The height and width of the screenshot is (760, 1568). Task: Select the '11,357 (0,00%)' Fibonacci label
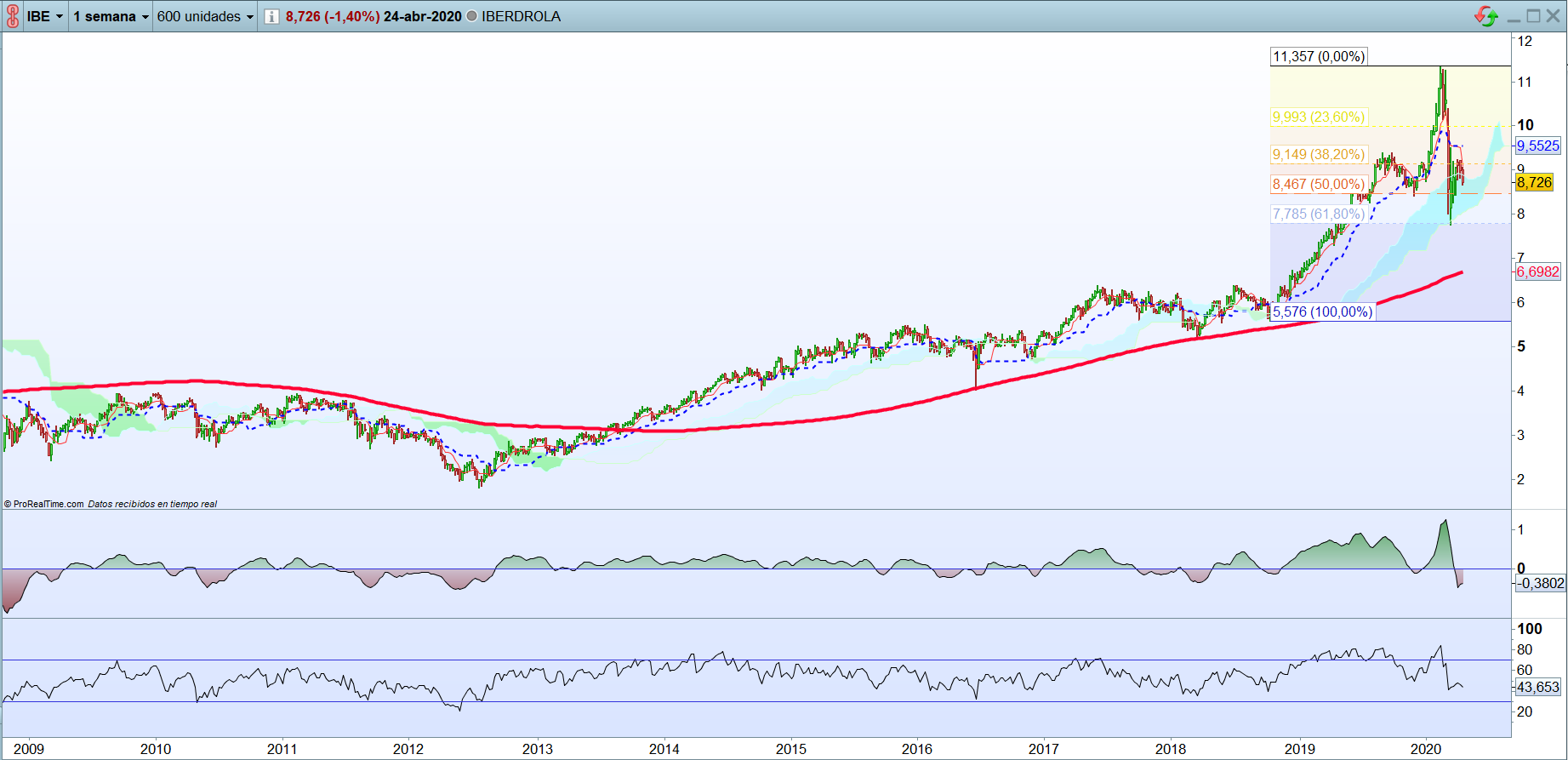[x=1319, y=56]
